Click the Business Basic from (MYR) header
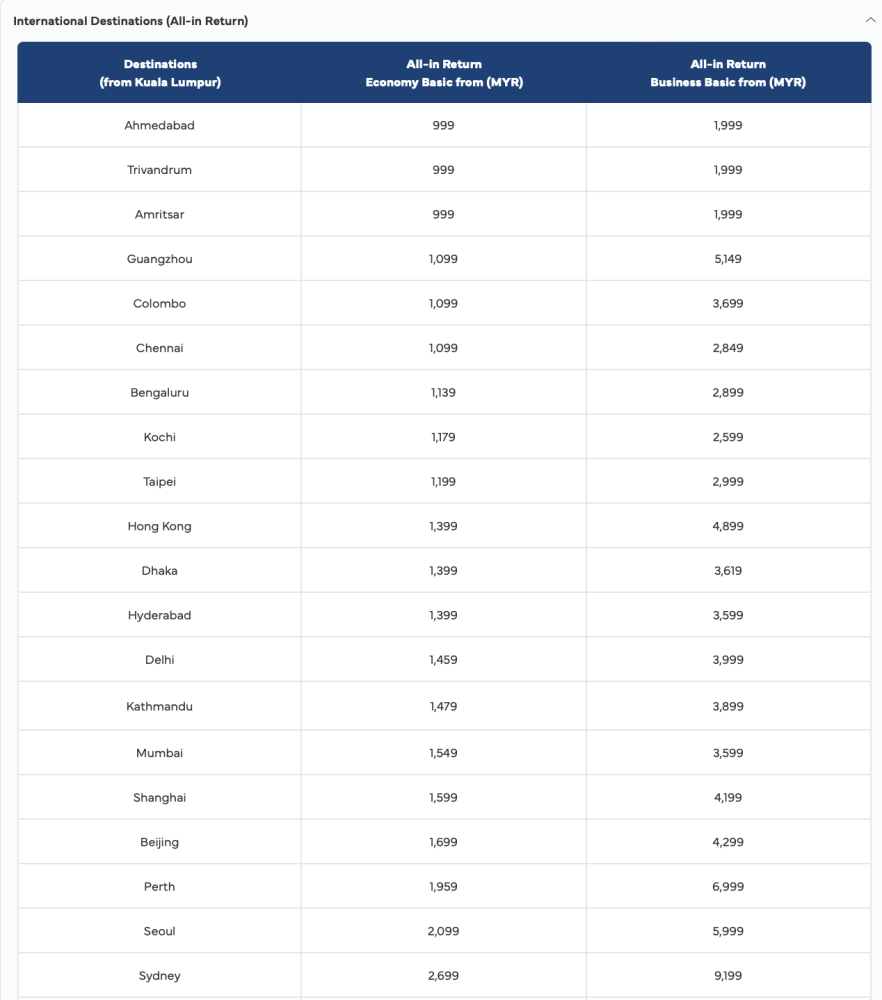Viewport: 882px width, 1000px height. click(x=728, y=73)
